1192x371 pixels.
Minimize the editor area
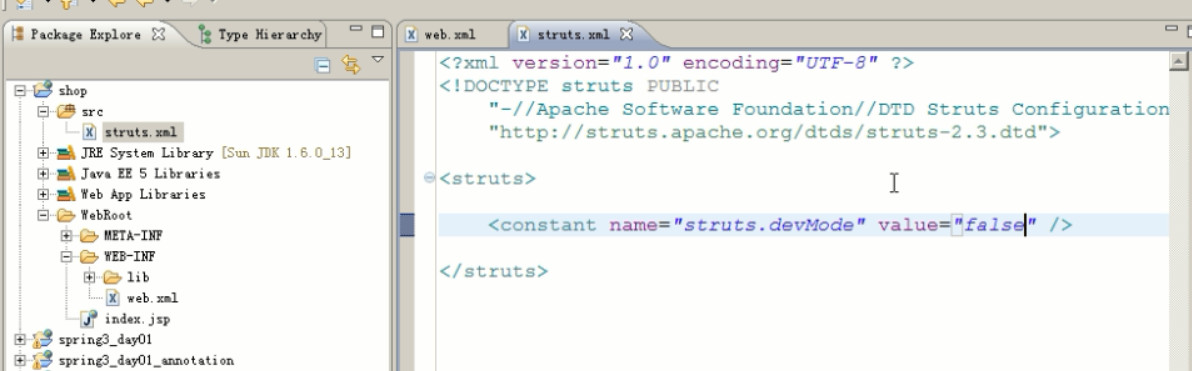pos(1171,29)
